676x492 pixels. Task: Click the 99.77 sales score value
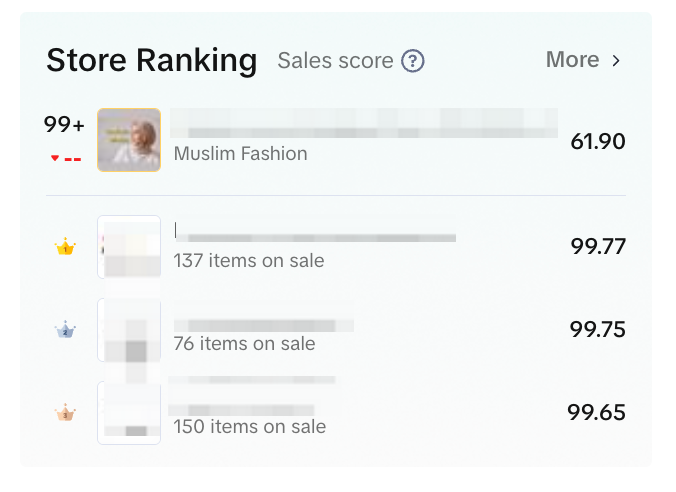coord(597,247)
